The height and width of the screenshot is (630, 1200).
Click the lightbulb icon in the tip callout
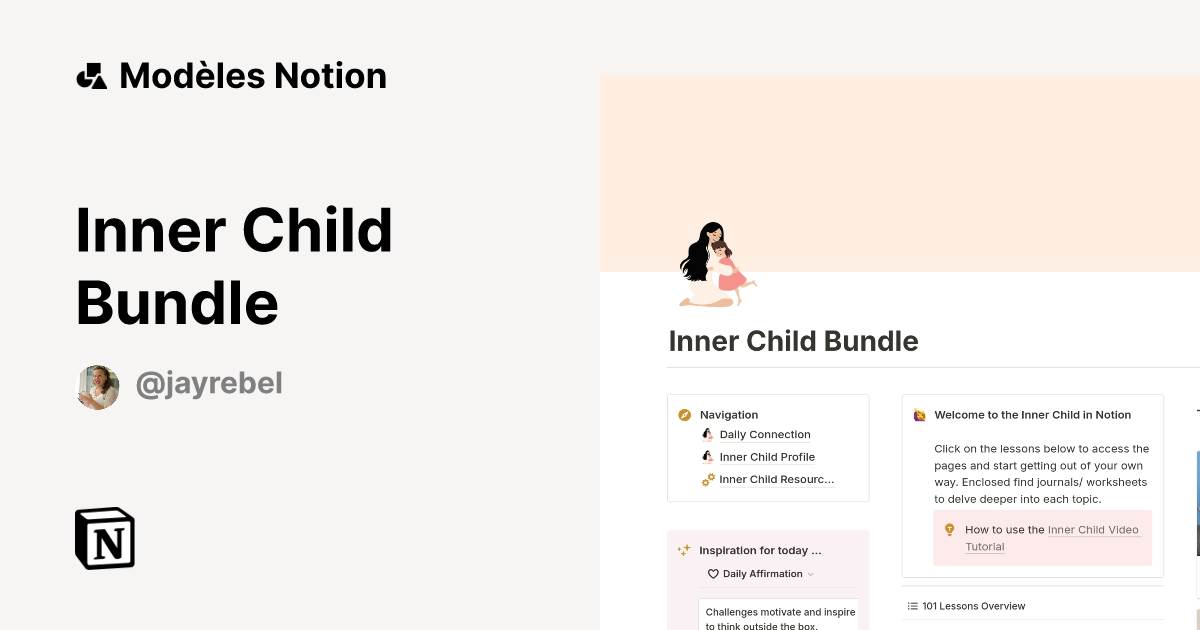[x=950, y=529]
